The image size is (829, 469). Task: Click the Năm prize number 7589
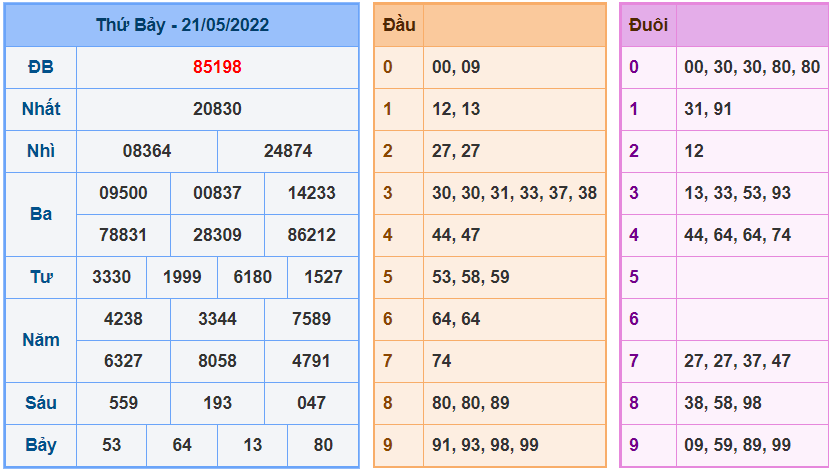(311, 319)
